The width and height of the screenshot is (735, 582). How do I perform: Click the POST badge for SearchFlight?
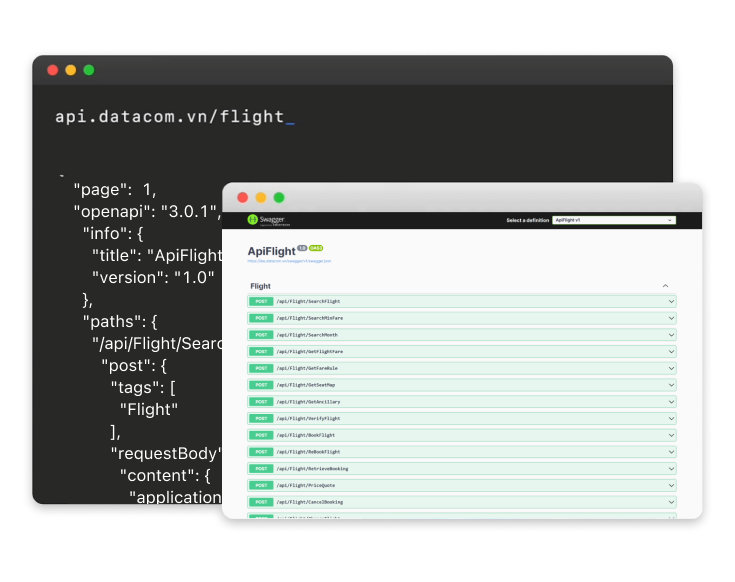coord(261,301)
